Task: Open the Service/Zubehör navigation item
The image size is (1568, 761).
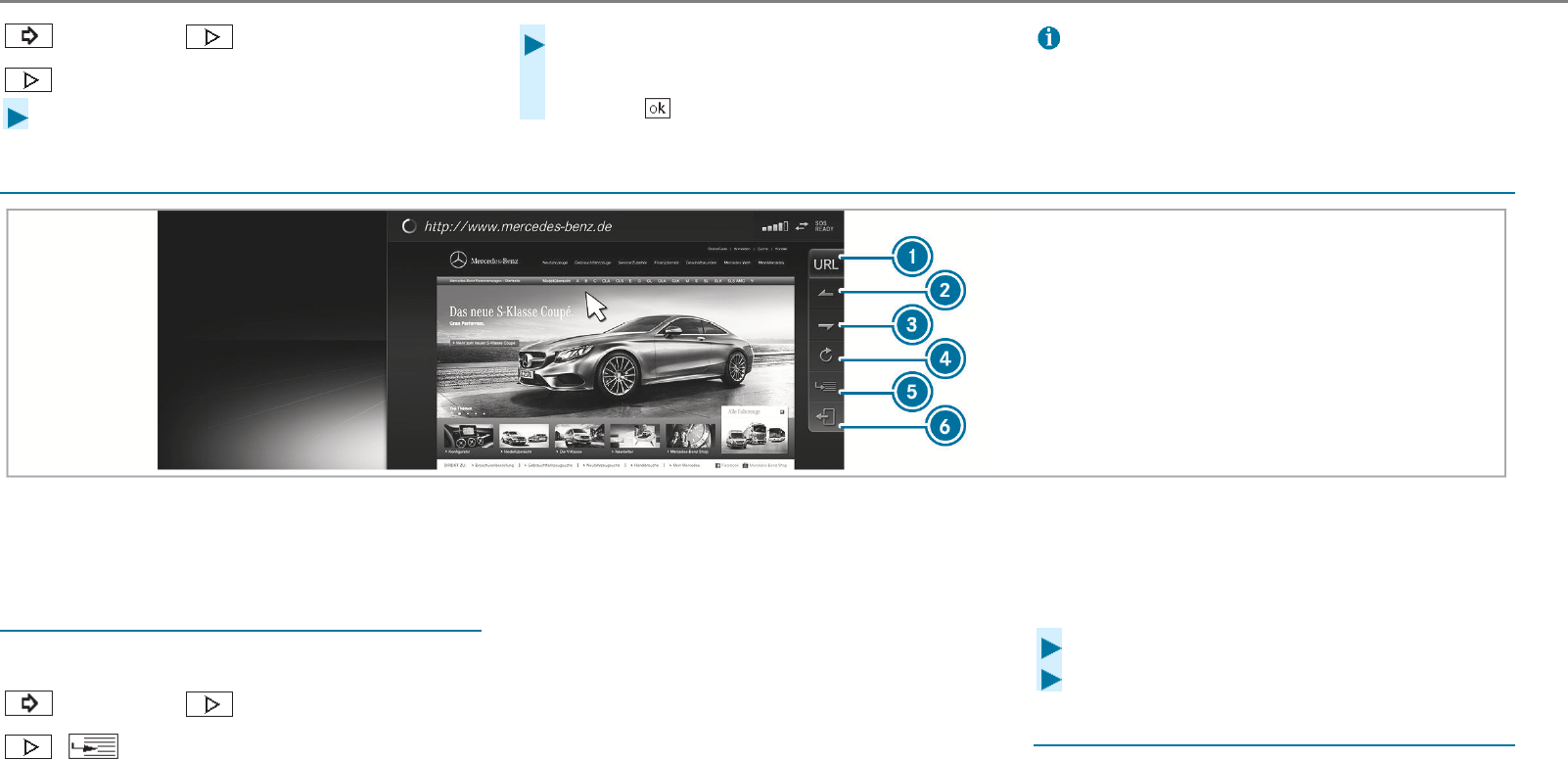Action: point(632,262)
